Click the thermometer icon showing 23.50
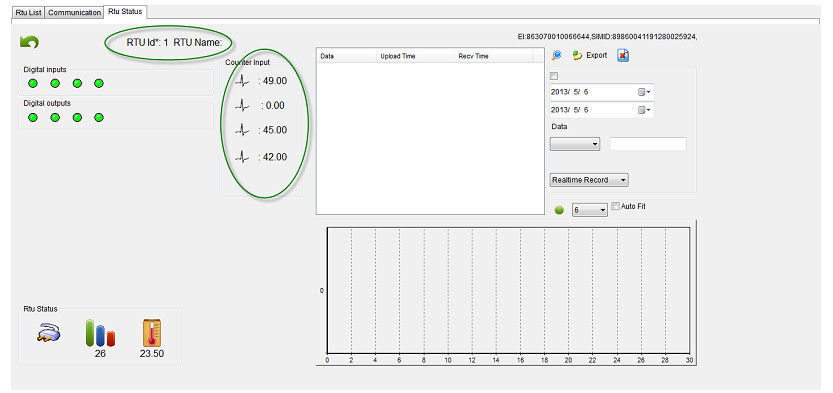This screenshot has height=393, width=833. [x=152, y=333]
